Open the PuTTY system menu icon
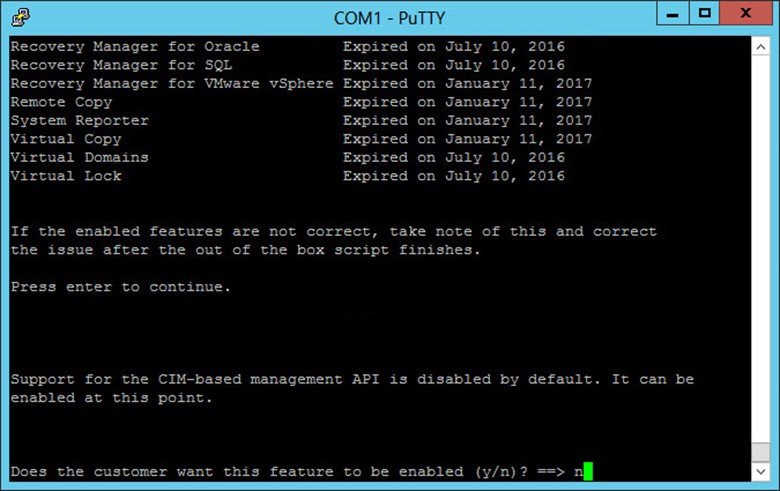780x491 pixels. 20,17
